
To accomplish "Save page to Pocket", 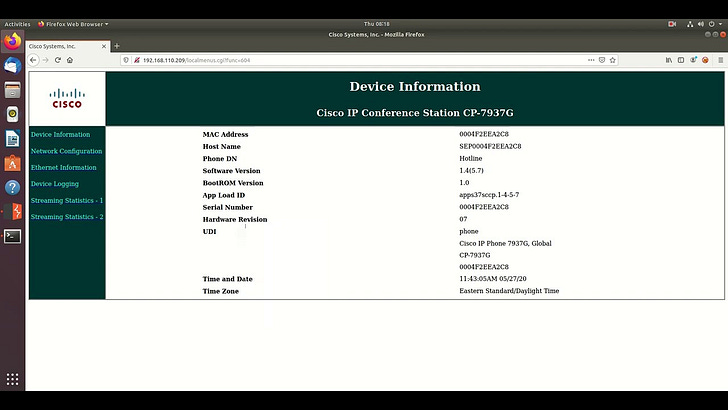I will (602, 60).
